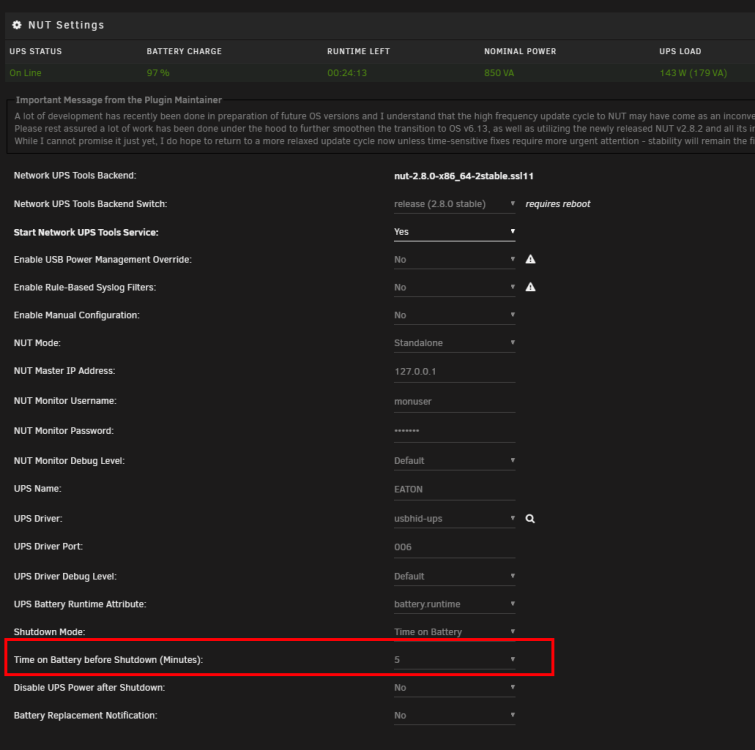The image size is (755, 750).
Task: Open the Enable USB Power Management Override dropdown
Action: [455, 260]
